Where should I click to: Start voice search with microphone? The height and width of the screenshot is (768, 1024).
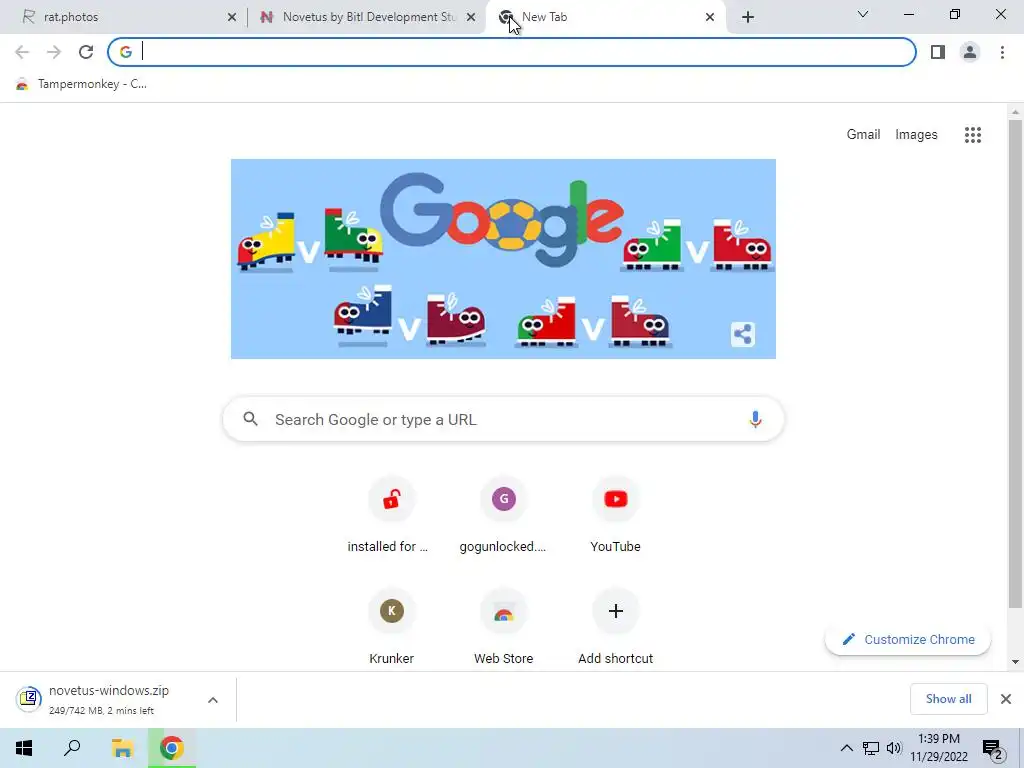(x=755, y=419)
